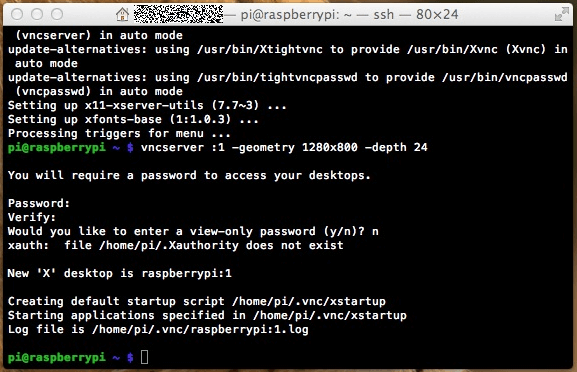Click the line 'New 'X' desktop is raspberrypi:1'
Viewport: 577px width, 372px height.
coord(120,273)
